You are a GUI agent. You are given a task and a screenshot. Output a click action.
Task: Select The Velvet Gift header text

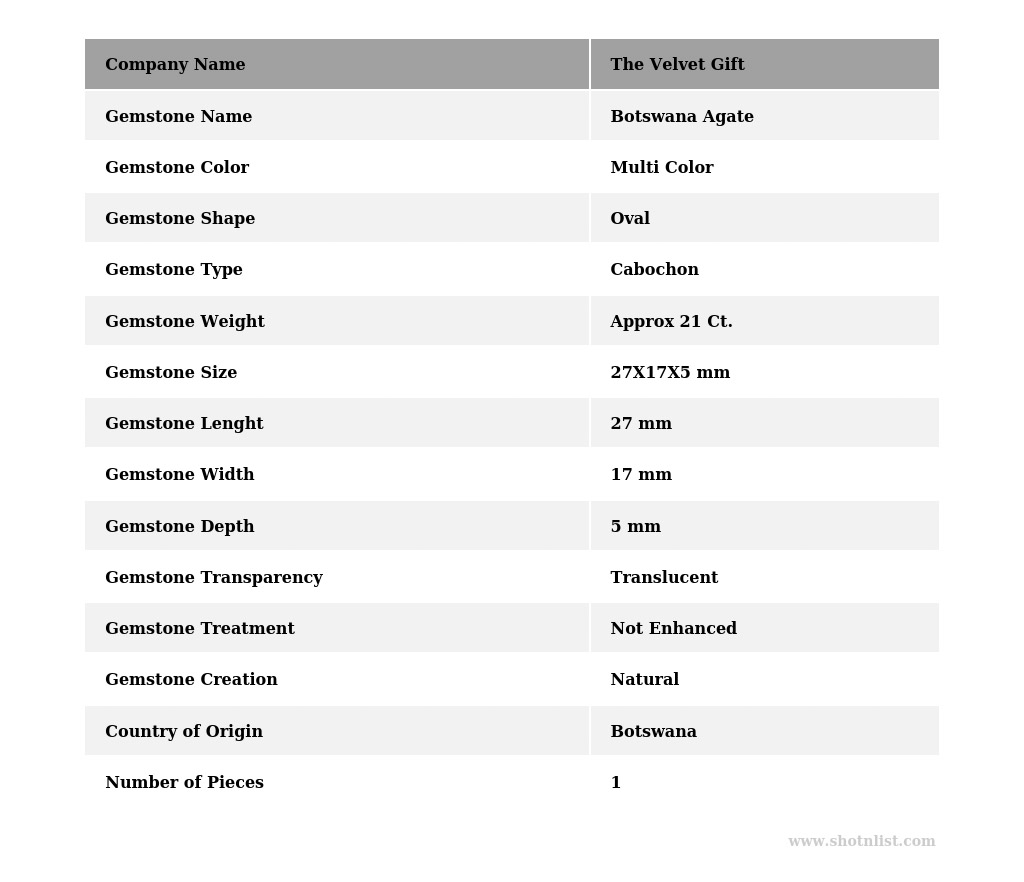point(677,65)
